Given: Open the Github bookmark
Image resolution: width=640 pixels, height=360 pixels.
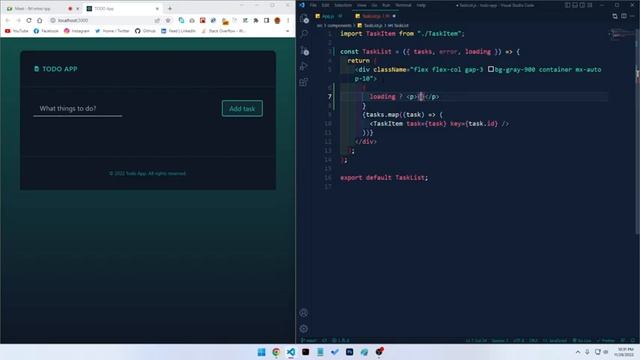Looking at the screenshot, I should click(x=145, y=31).
